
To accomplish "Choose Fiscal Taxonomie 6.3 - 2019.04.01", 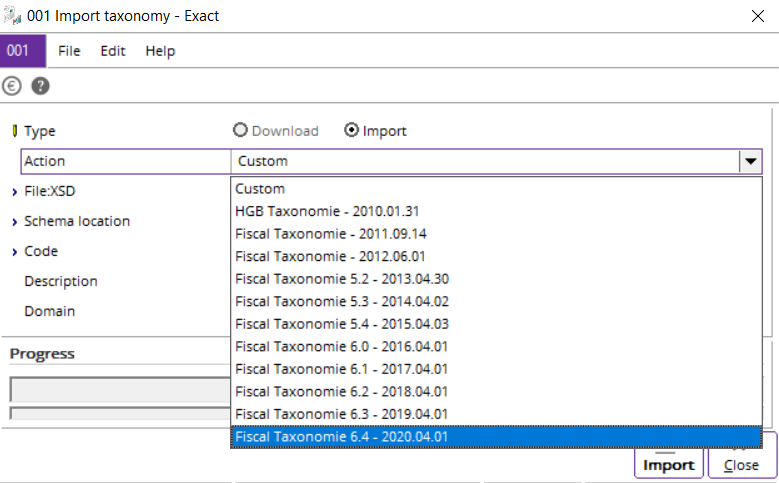I will pyautogui.click(x=496, y=414).
